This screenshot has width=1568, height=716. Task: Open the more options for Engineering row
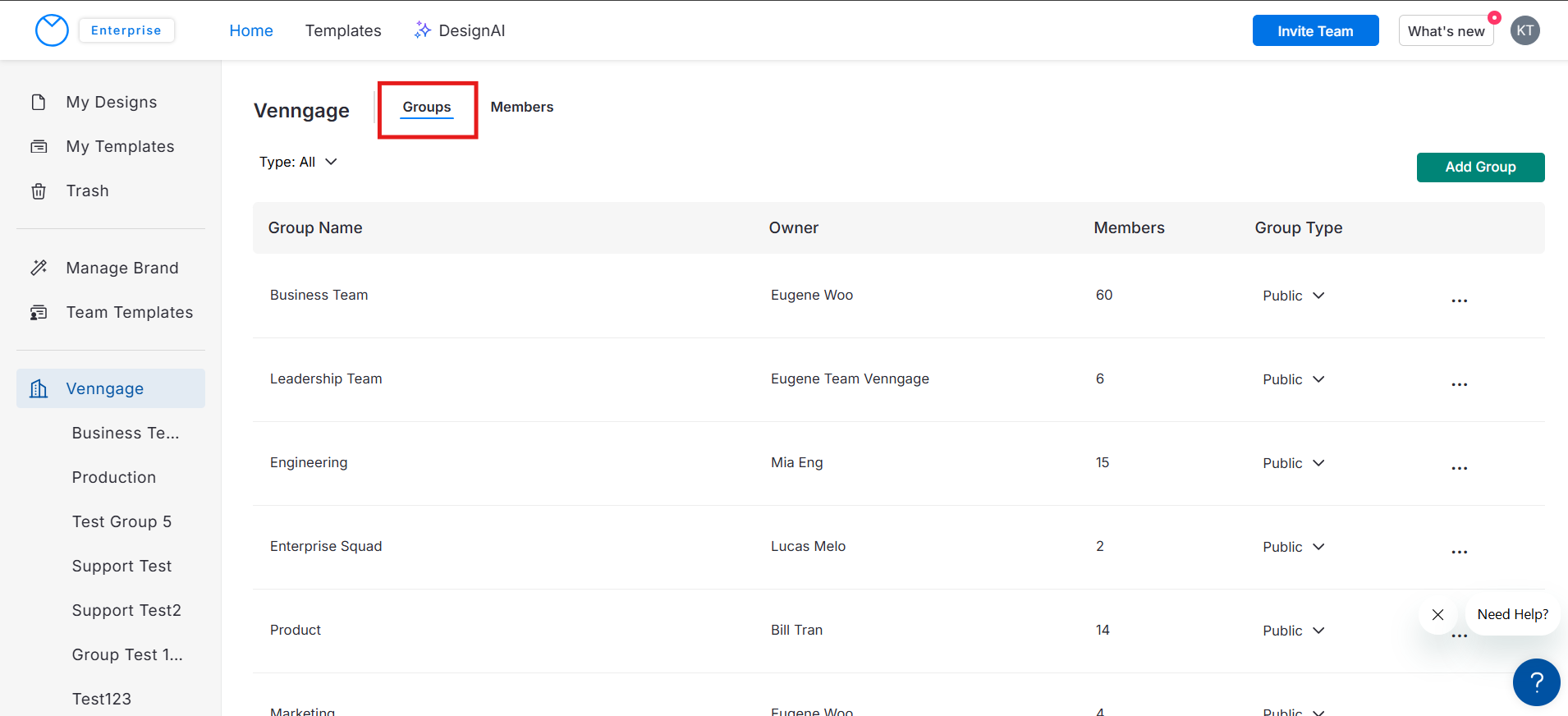click(x=1459, y=468)
